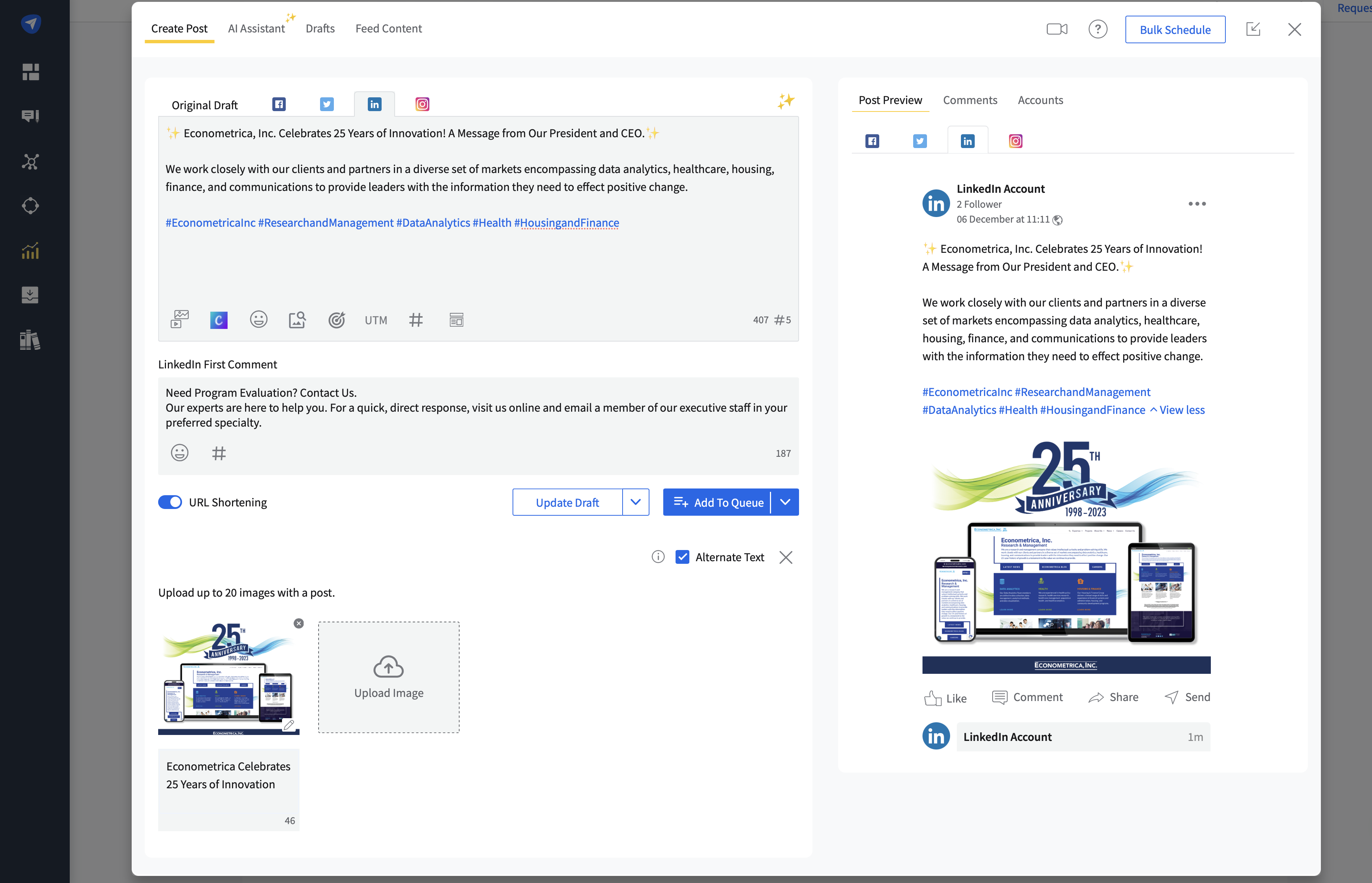
Task: Collapse the preview text with View less
Action: point(1177,410)
